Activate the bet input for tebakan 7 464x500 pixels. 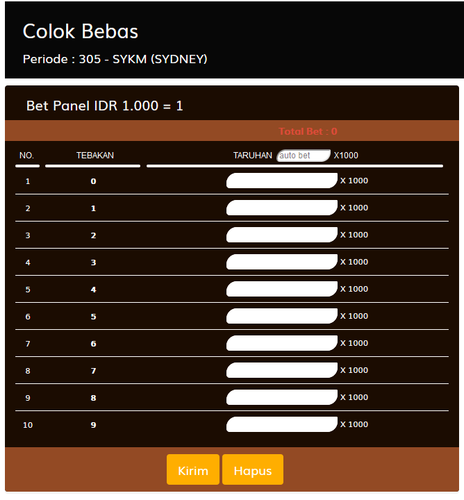click(282, 370)
